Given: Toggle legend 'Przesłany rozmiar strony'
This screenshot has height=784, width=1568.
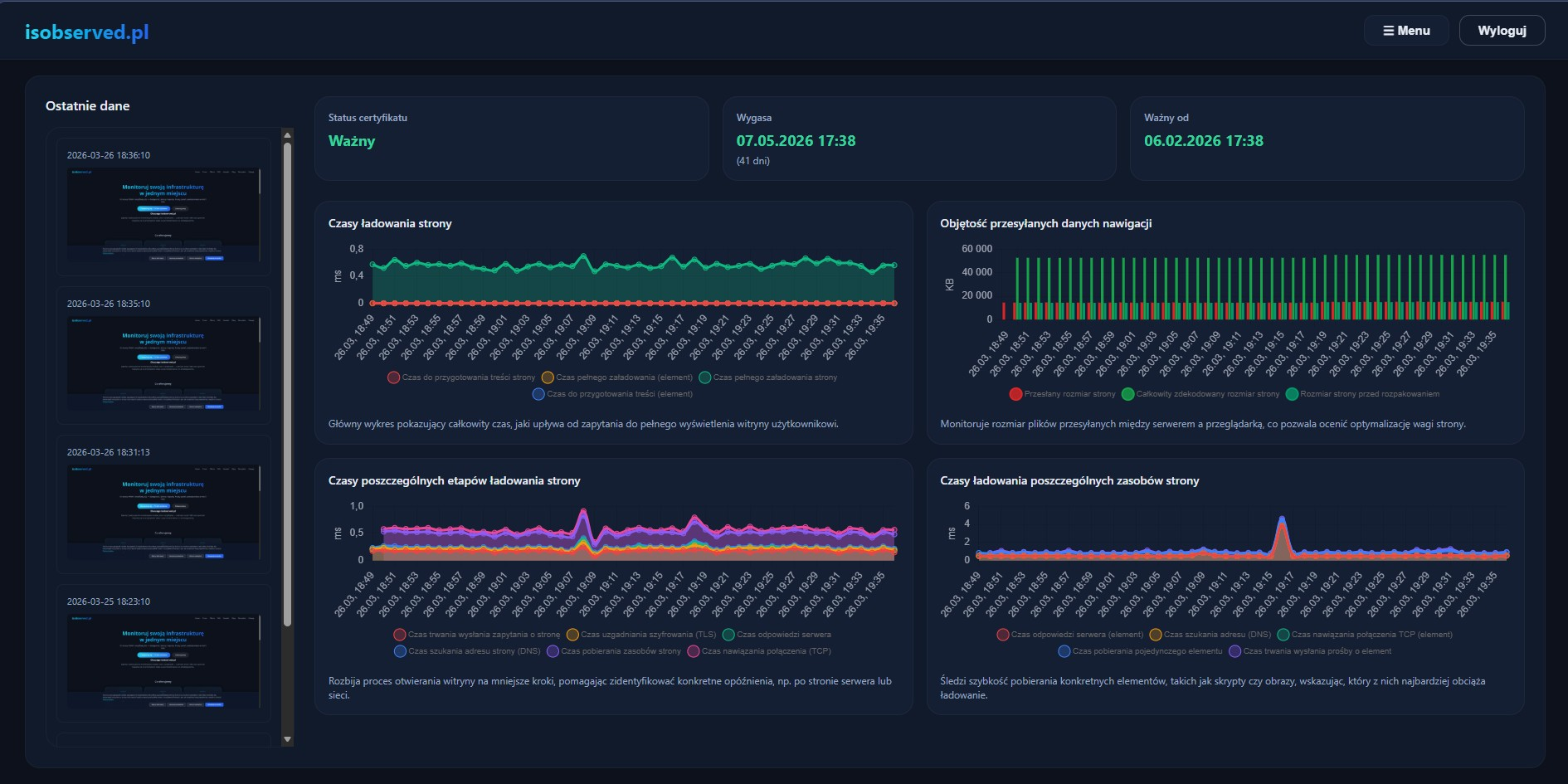Looking at the screenshot, I should point(1063,394).
